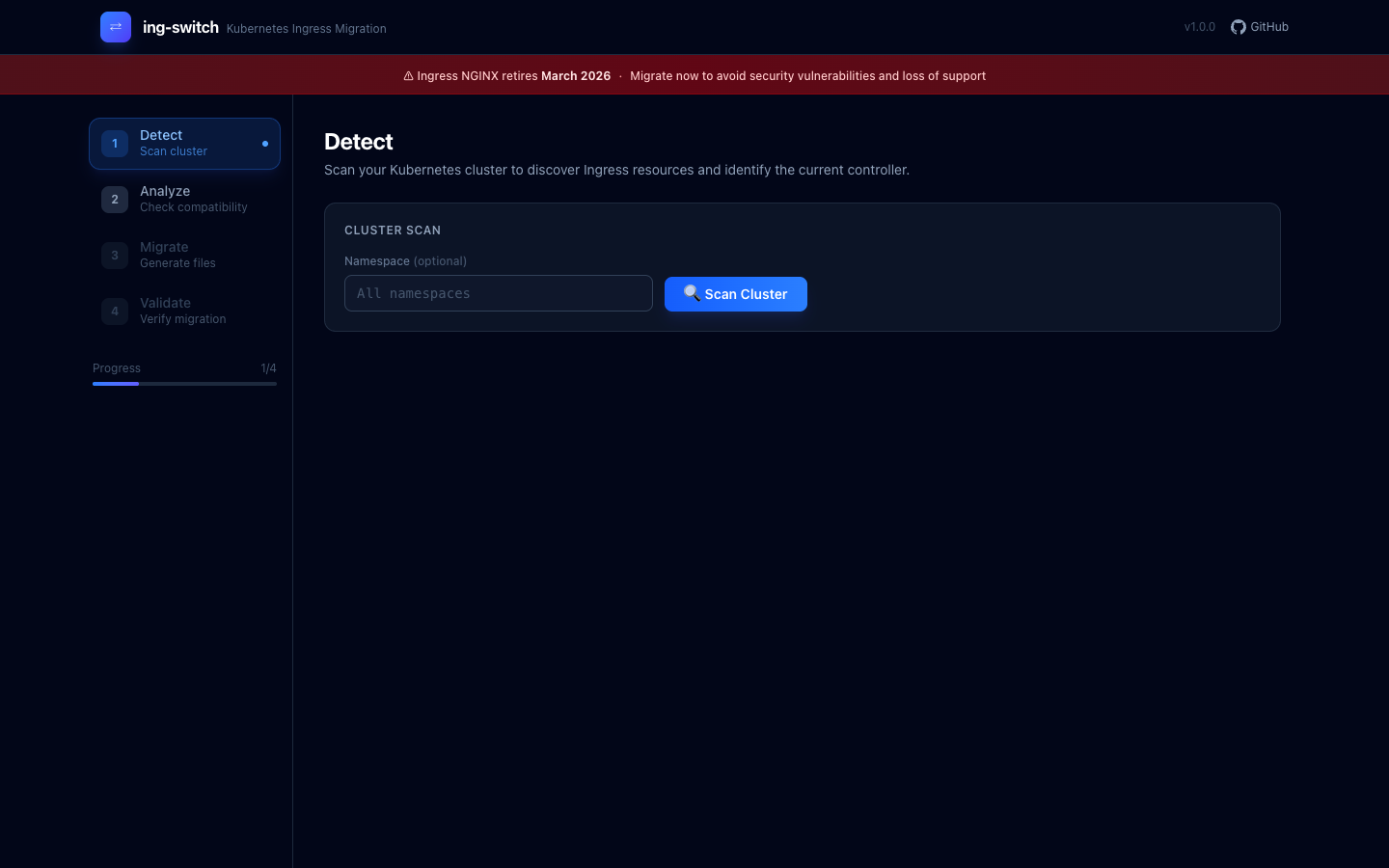Click the step 1 number badge
1389x868 pixels.
pyautogui.click(x=115, y=144)
